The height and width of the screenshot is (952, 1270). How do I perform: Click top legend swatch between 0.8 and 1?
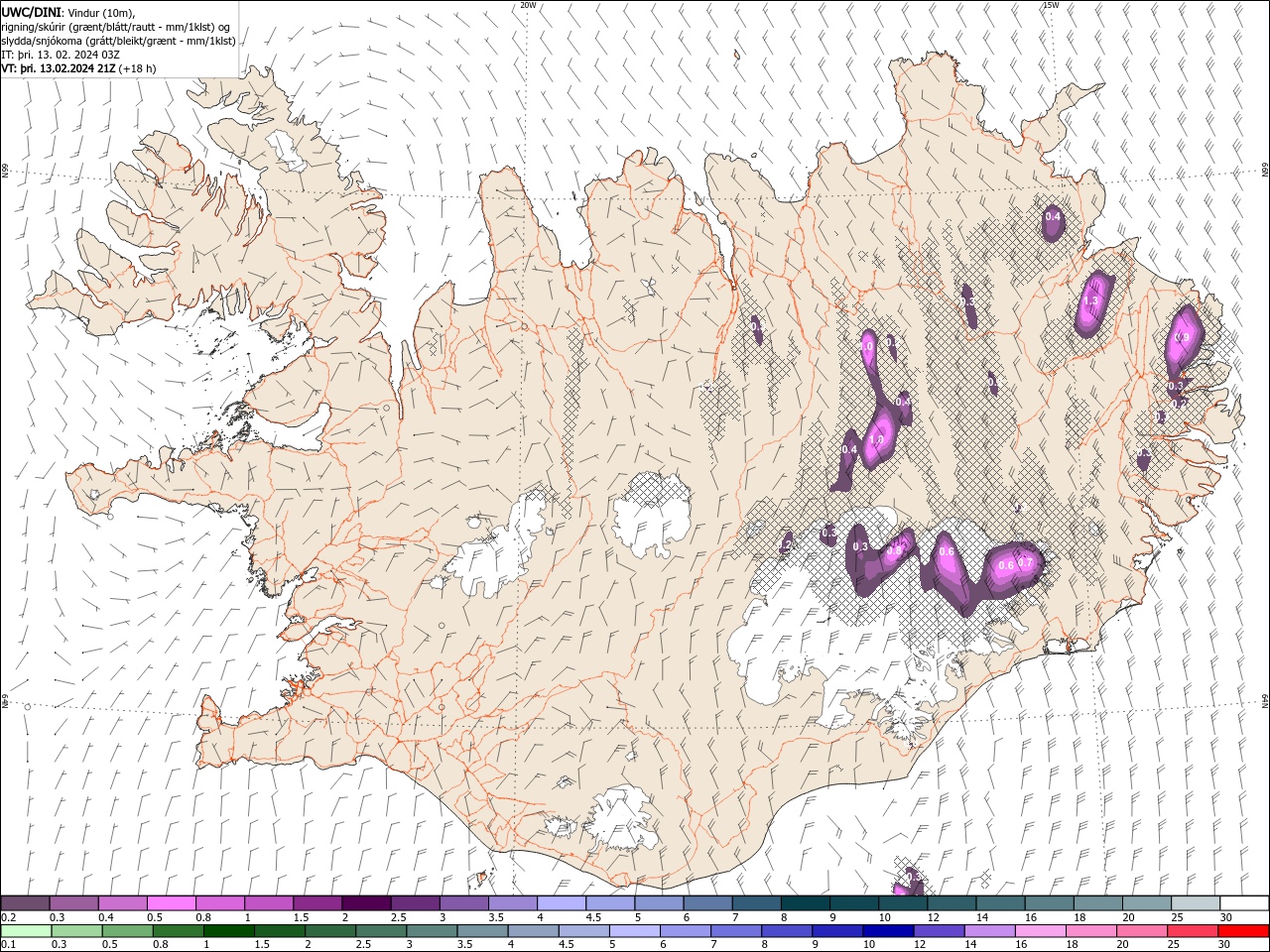220,903
